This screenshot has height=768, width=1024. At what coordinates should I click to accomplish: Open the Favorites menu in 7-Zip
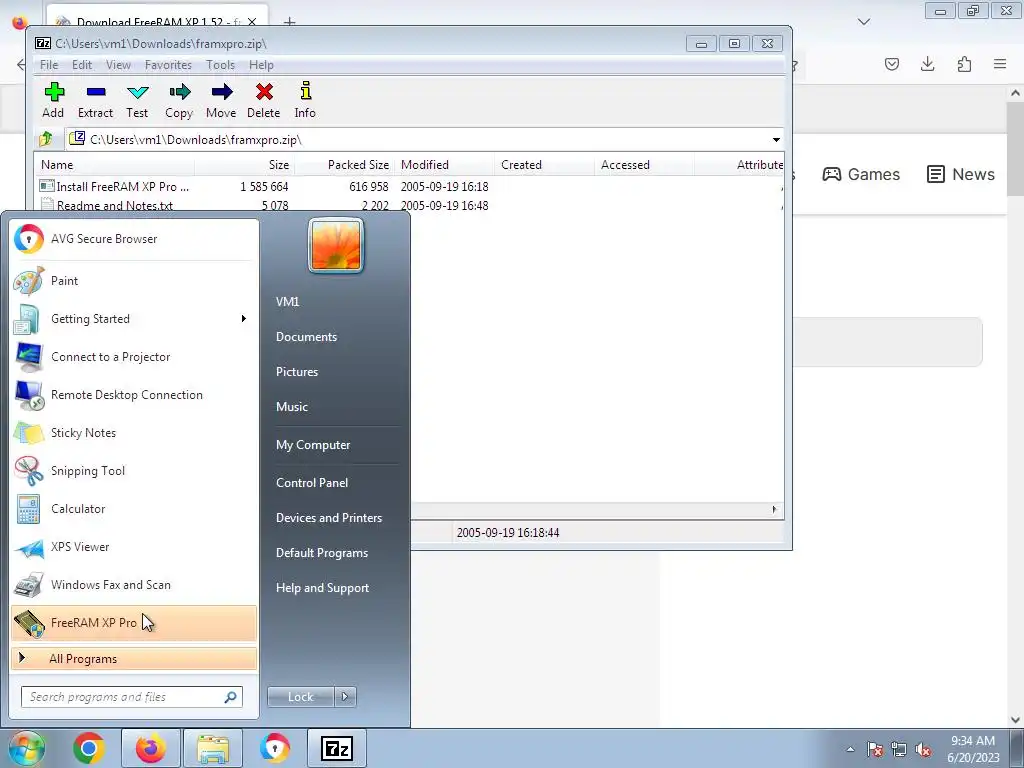(168, 65)
